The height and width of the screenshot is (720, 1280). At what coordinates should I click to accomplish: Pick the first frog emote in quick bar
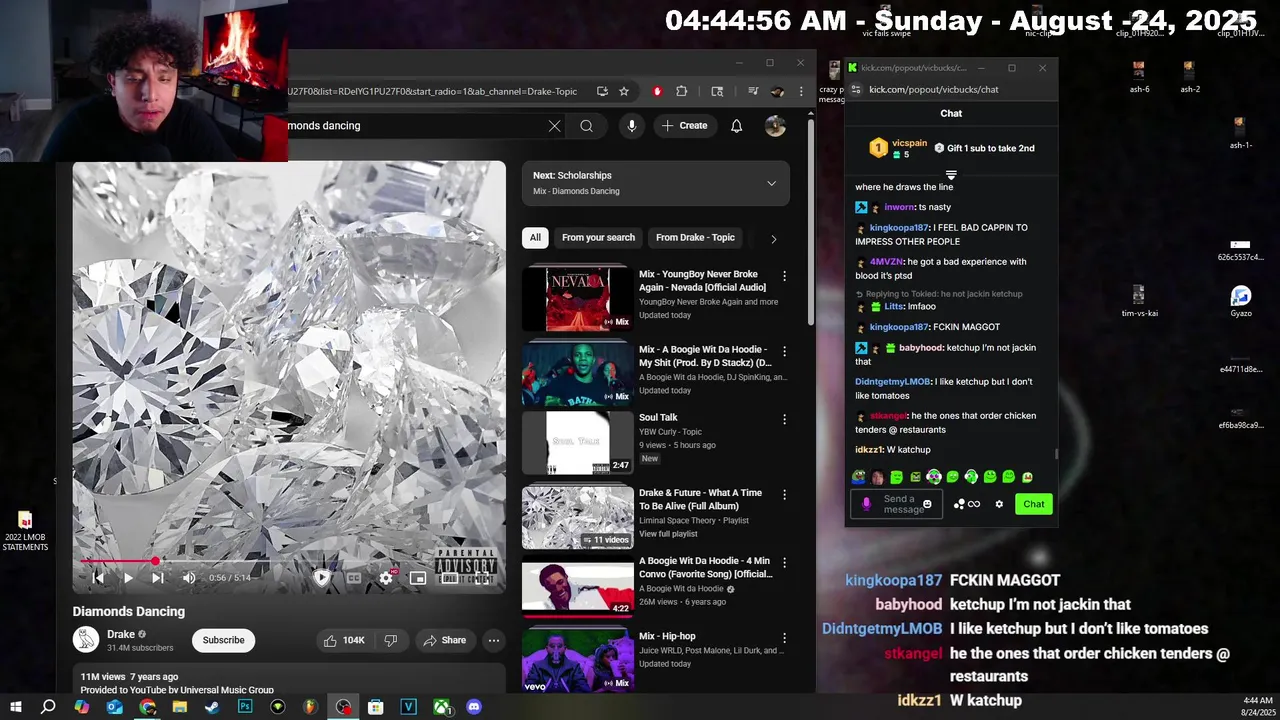click(858, 477)
